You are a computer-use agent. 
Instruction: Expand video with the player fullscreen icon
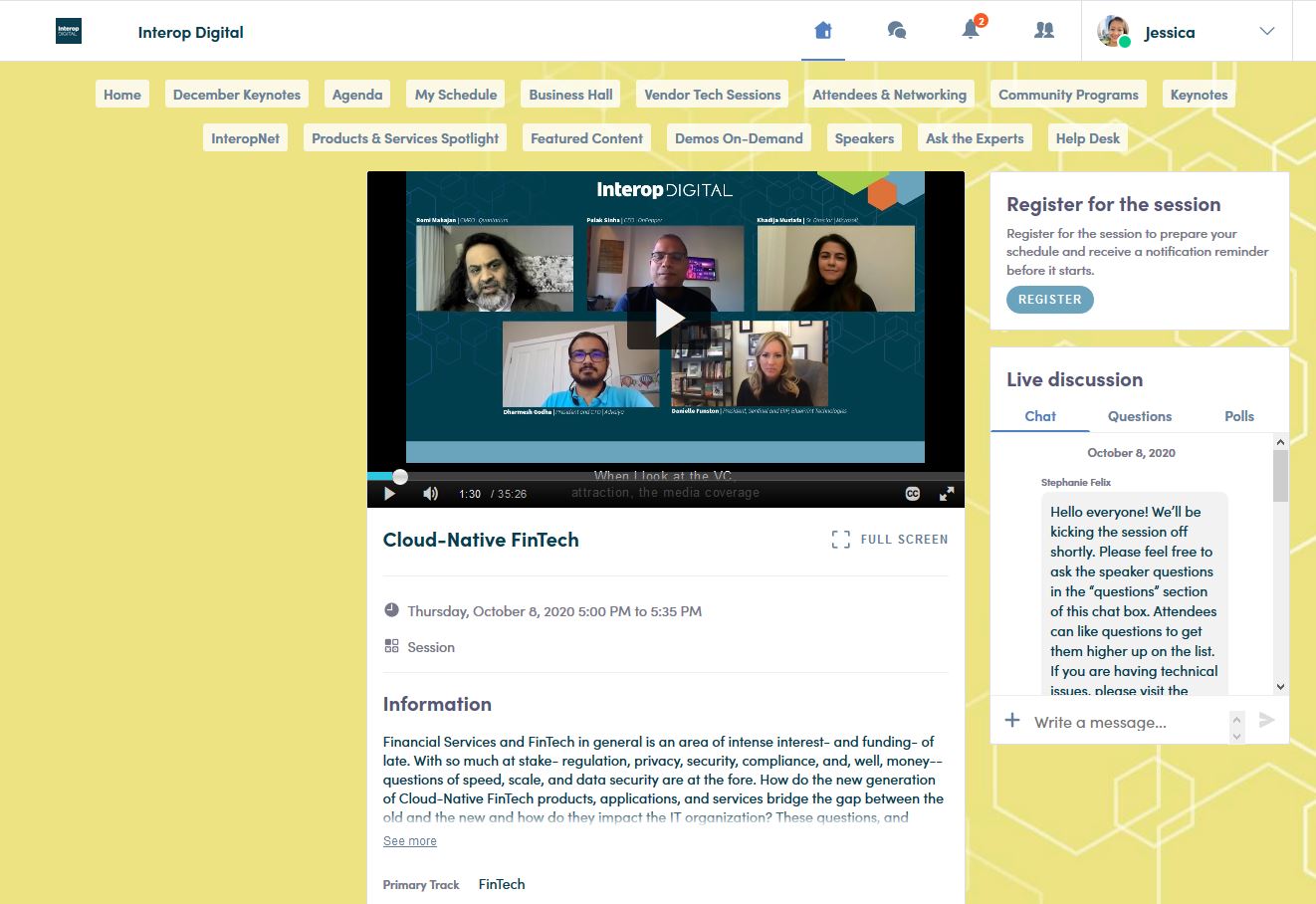pyautogui.click(x=947, y=494)
